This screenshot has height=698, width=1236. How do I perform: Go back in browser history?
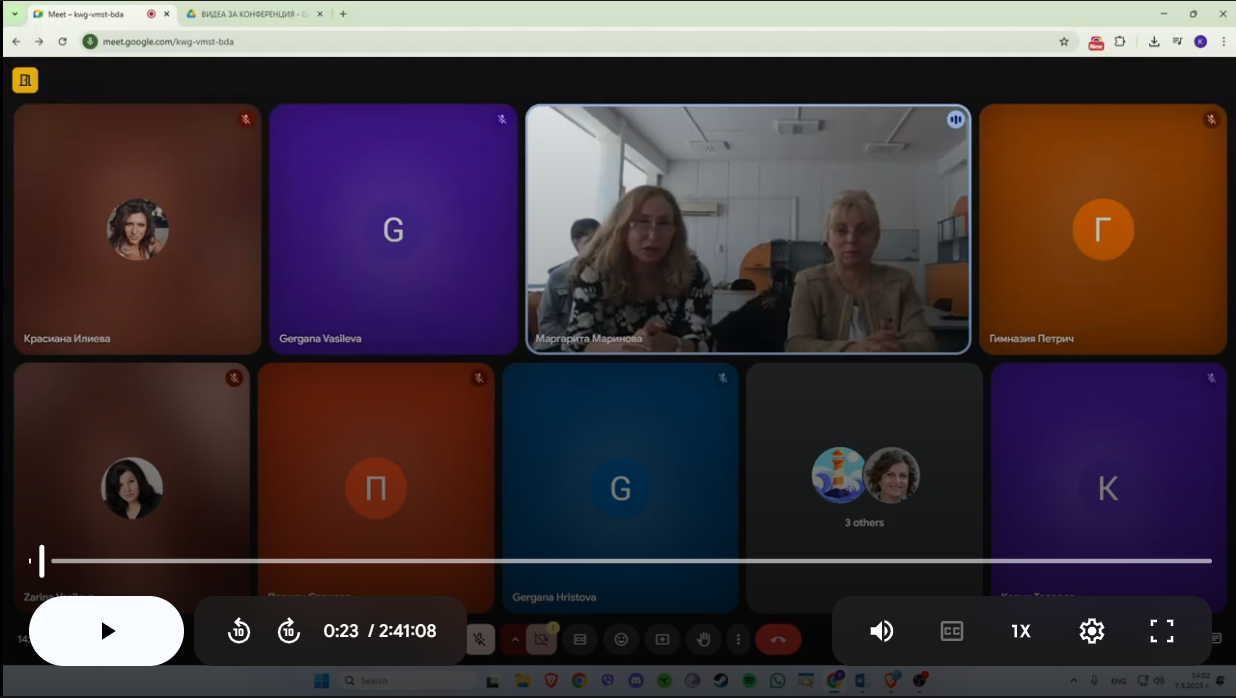coord(16,42)
